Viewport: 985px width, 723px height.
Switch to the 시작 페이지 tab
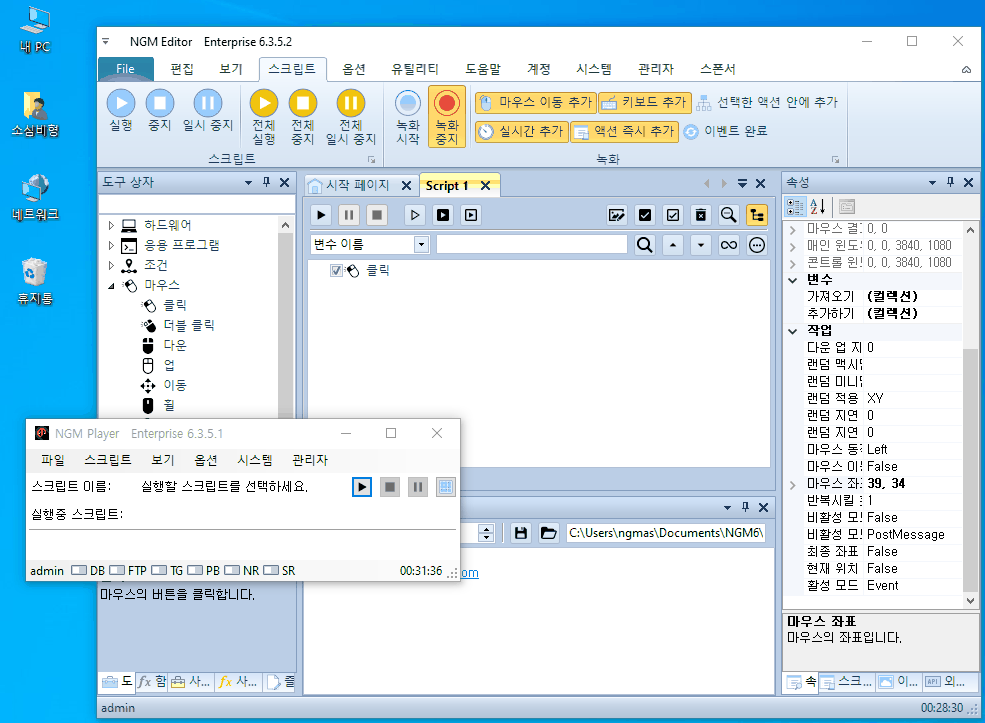[x=357, y=185]
